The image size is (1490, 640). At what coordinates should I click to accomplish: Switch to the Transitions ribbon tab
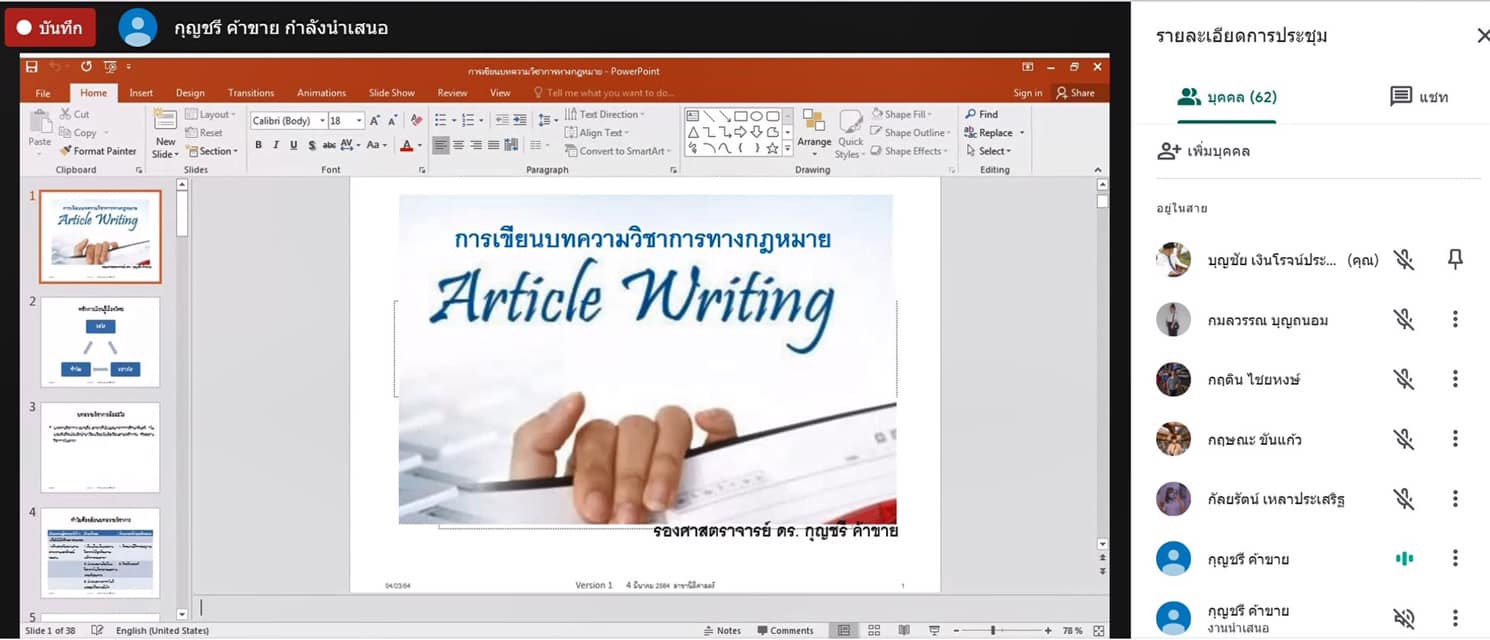[251, 93]
